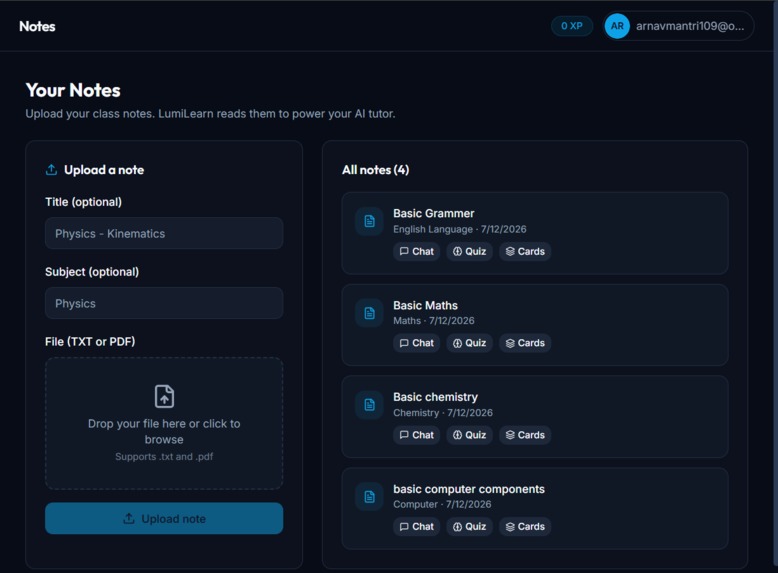778x573 pixels.
Task: Click the 'Supports .txt and .pdf' hint text
Action: 164,456
